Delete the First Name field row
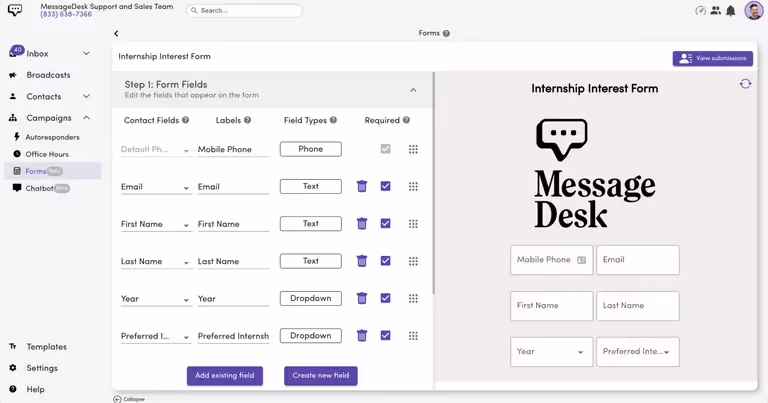768x403 pixels. [x=362, y=223]
